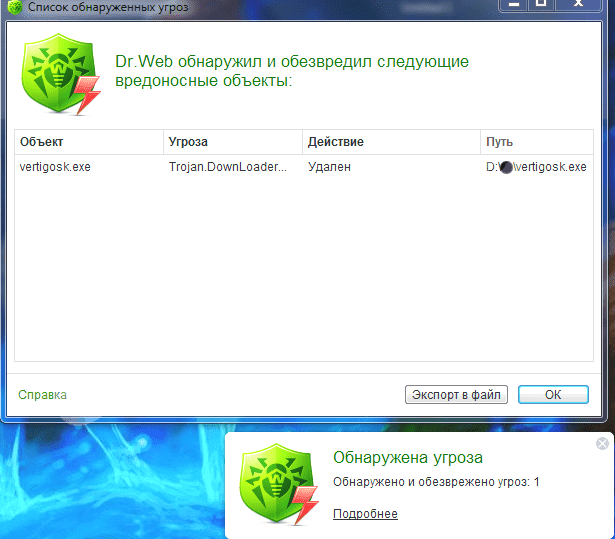Click the Dr.Web shield icon in notification
The width and height of the screenshot is (615, 539).
pyautogui.click(x=278, y=484)
